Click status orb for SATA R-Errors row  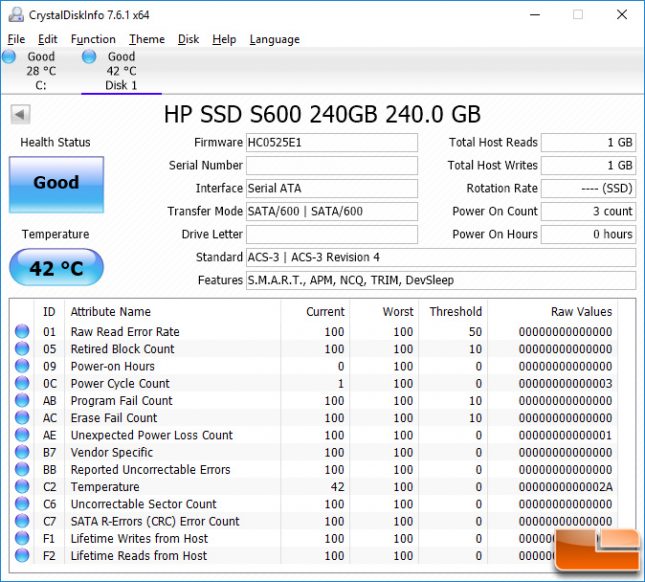tap(22, 522)
